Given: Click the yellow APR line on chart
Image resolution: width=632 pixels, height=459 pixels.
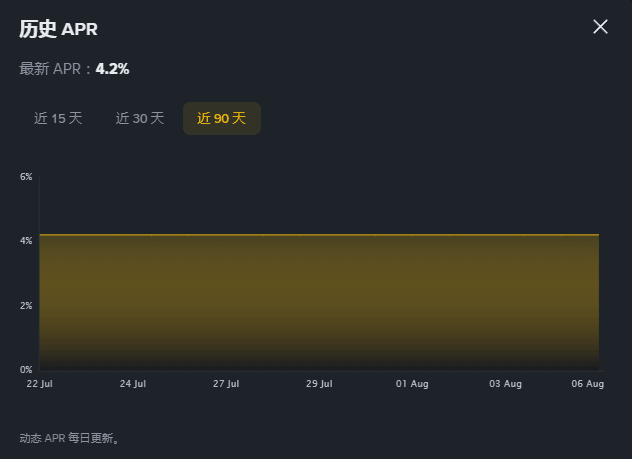Looking at the screenshot, I should [319, 234].
